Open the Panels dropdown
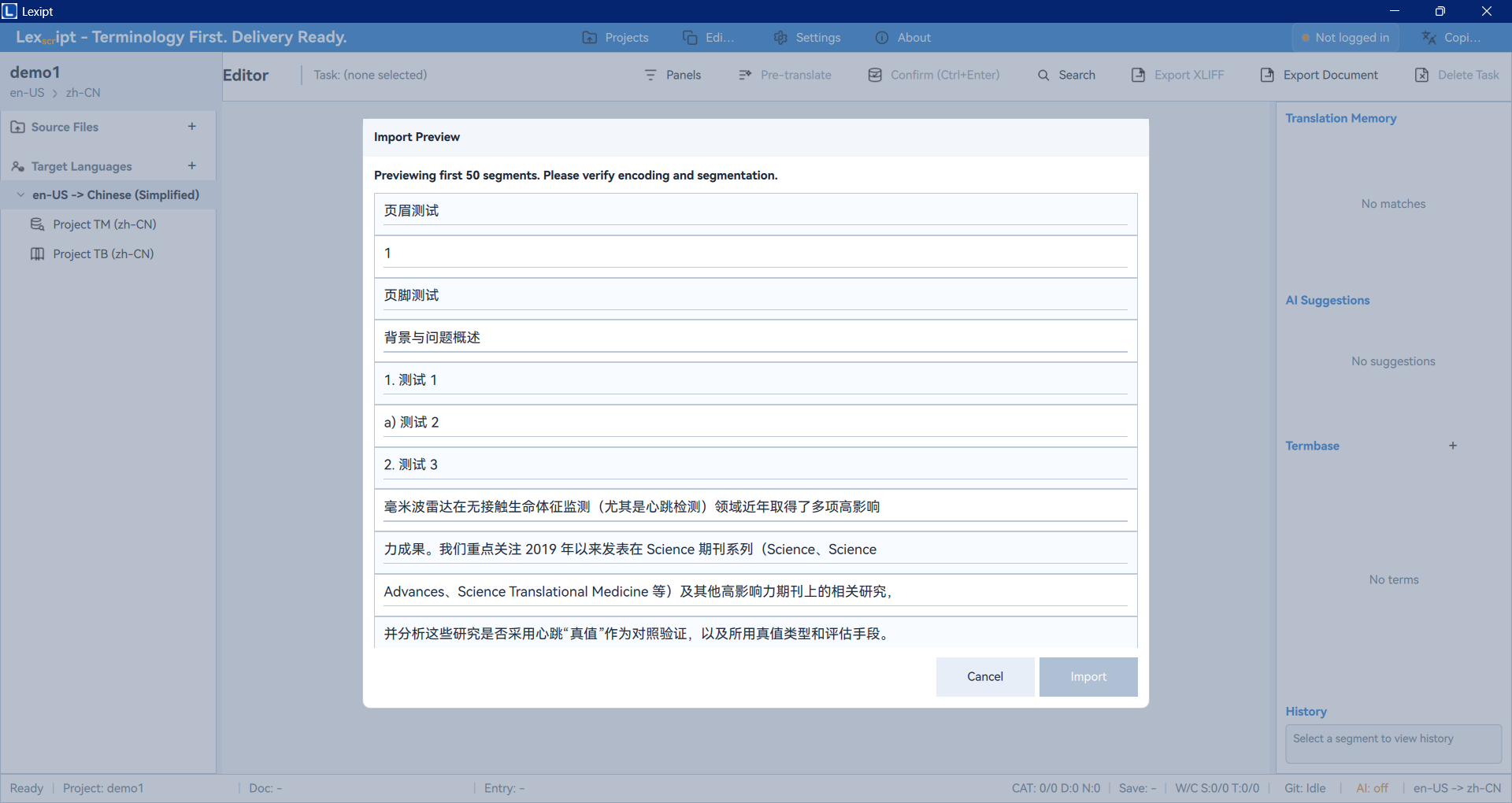The height and width of the screenshot is (803, 1512). click(673, 75)
